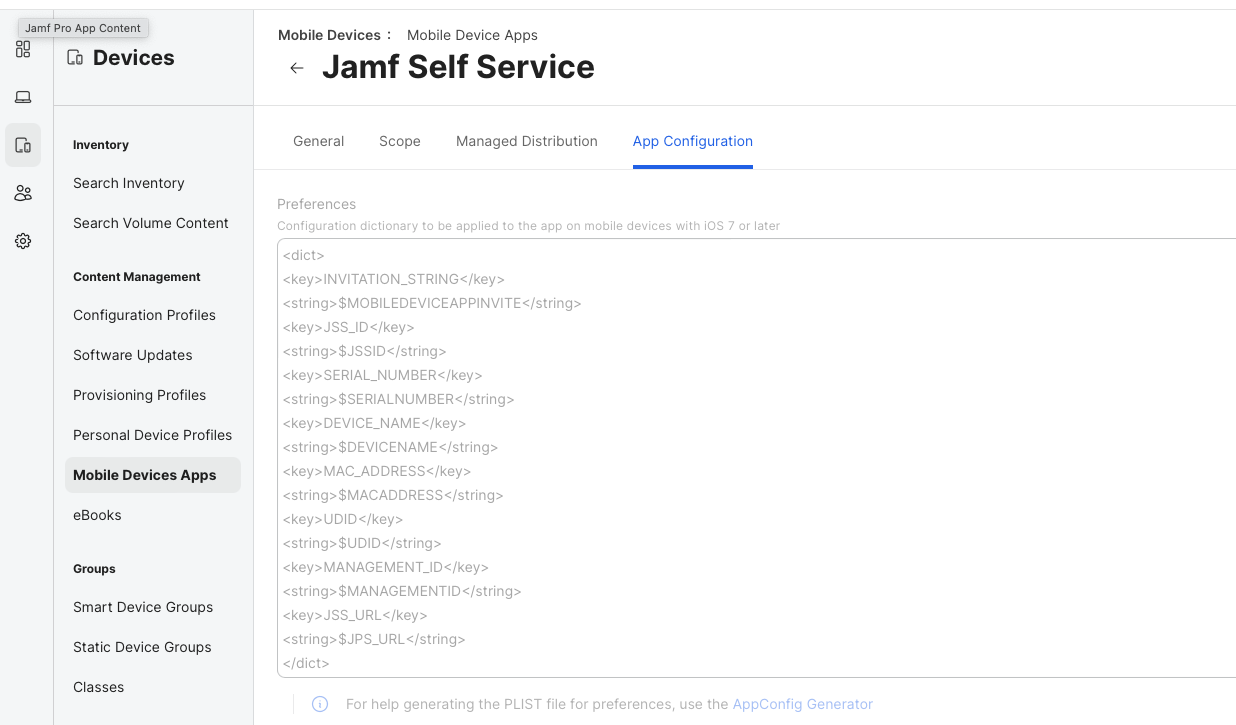Screen dimensions: 1236x725
Task: Click the opening <dict> line
Action: [304, 255]
